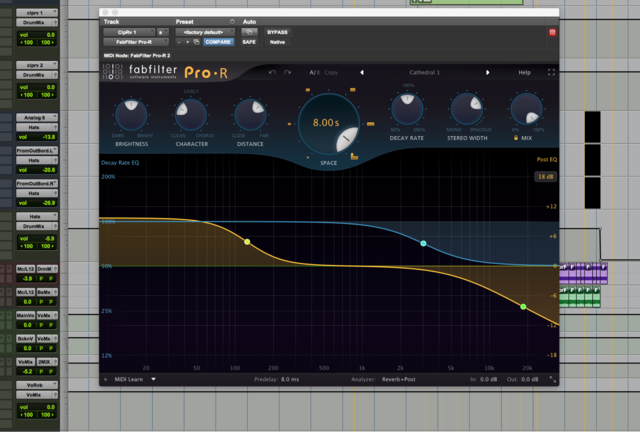Click the vol -13.8 field on Analog 8 track

coord(37,137)
